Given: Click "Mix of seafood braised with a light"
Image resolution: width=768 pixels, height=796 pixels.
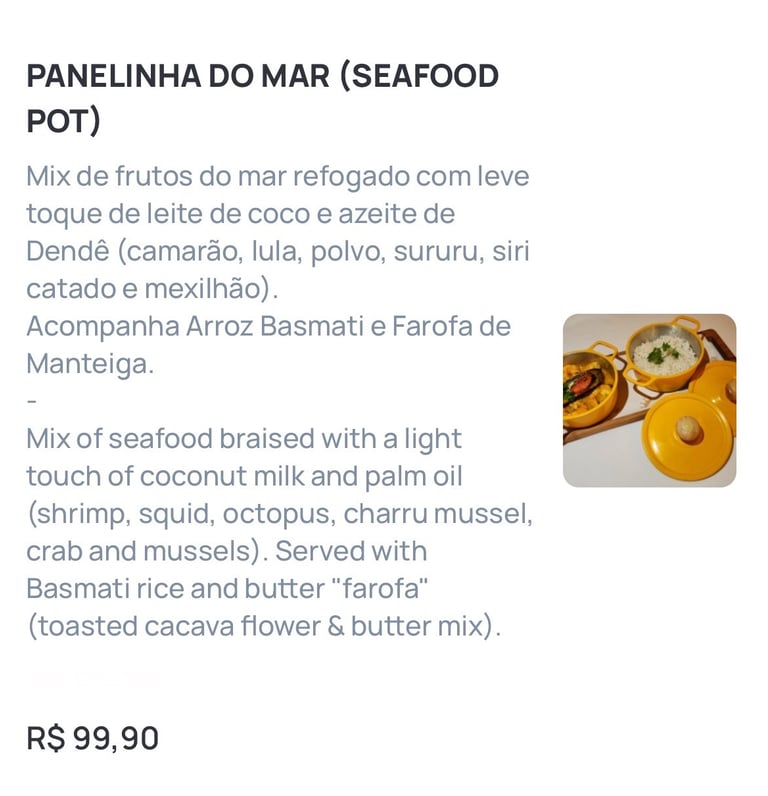Looking at the screenshot, I should [244, 439].
